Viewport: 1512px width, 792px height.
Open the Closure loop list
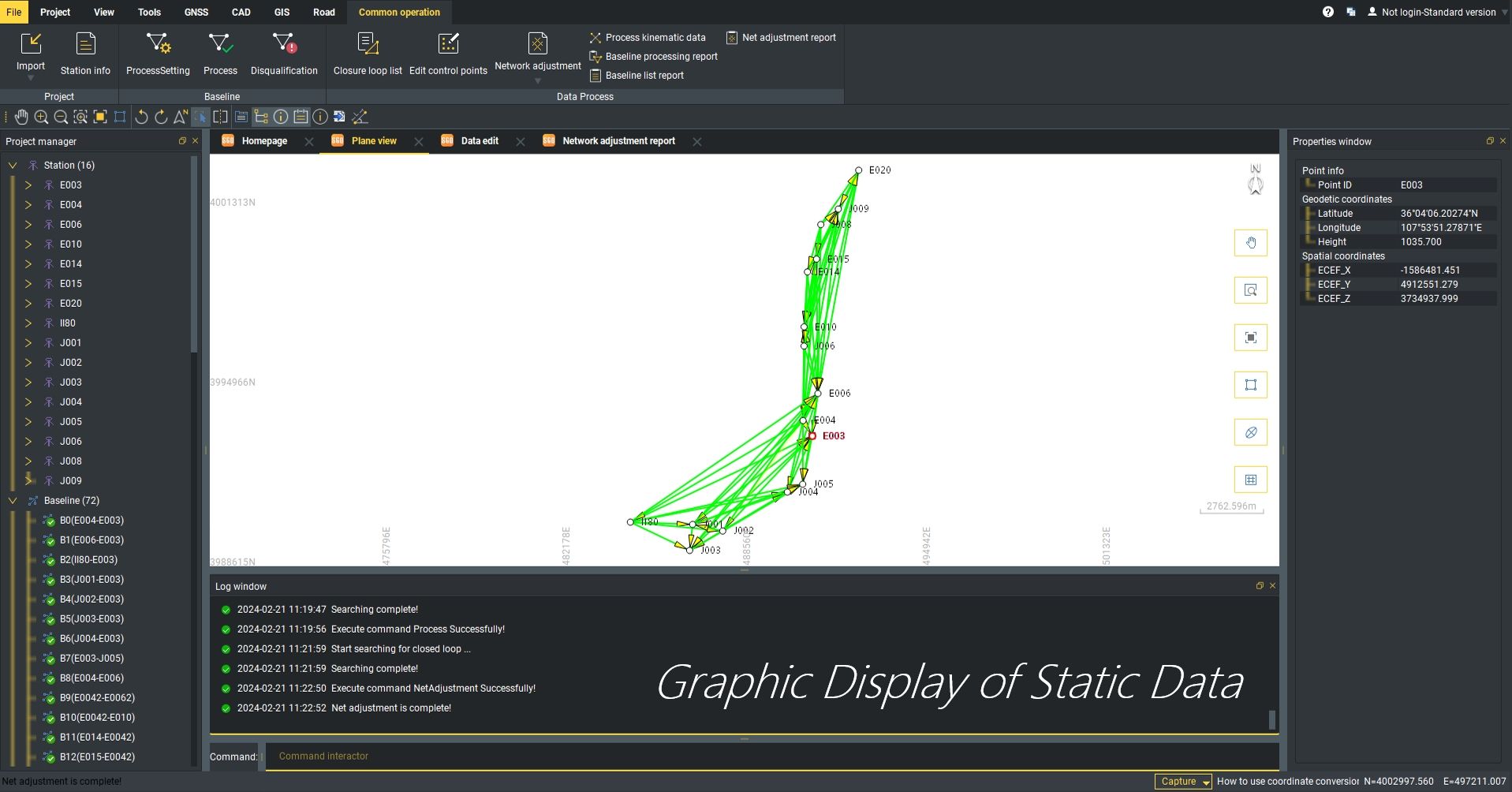pos(368,54)
